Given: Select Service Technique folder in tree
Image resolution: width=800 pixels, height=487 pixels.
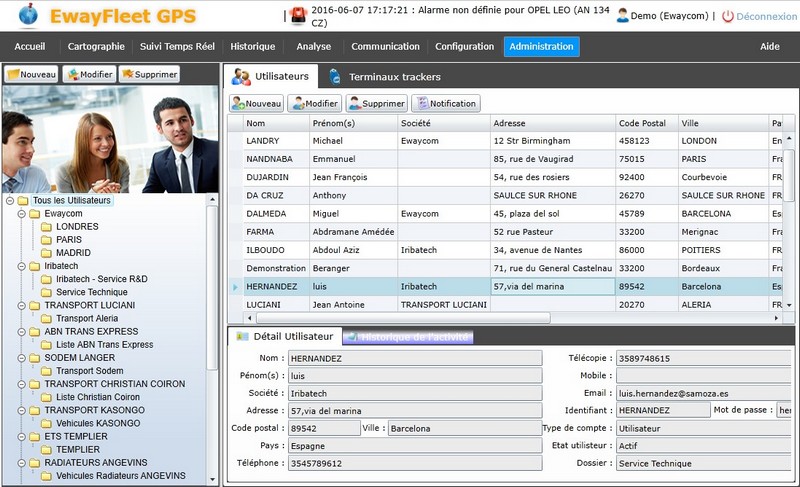Looking at the screenshot, I should [x=92, y=292].
